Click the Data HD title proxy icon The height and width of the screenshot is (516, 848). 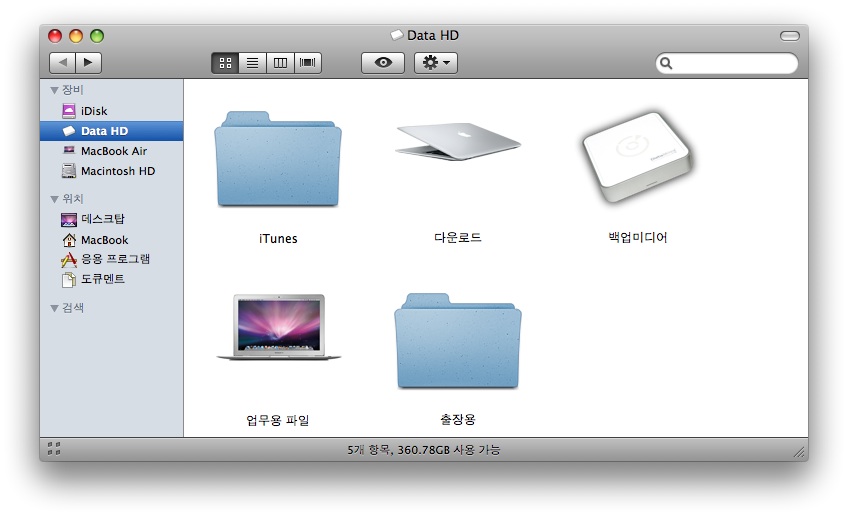tap(397, 35)
